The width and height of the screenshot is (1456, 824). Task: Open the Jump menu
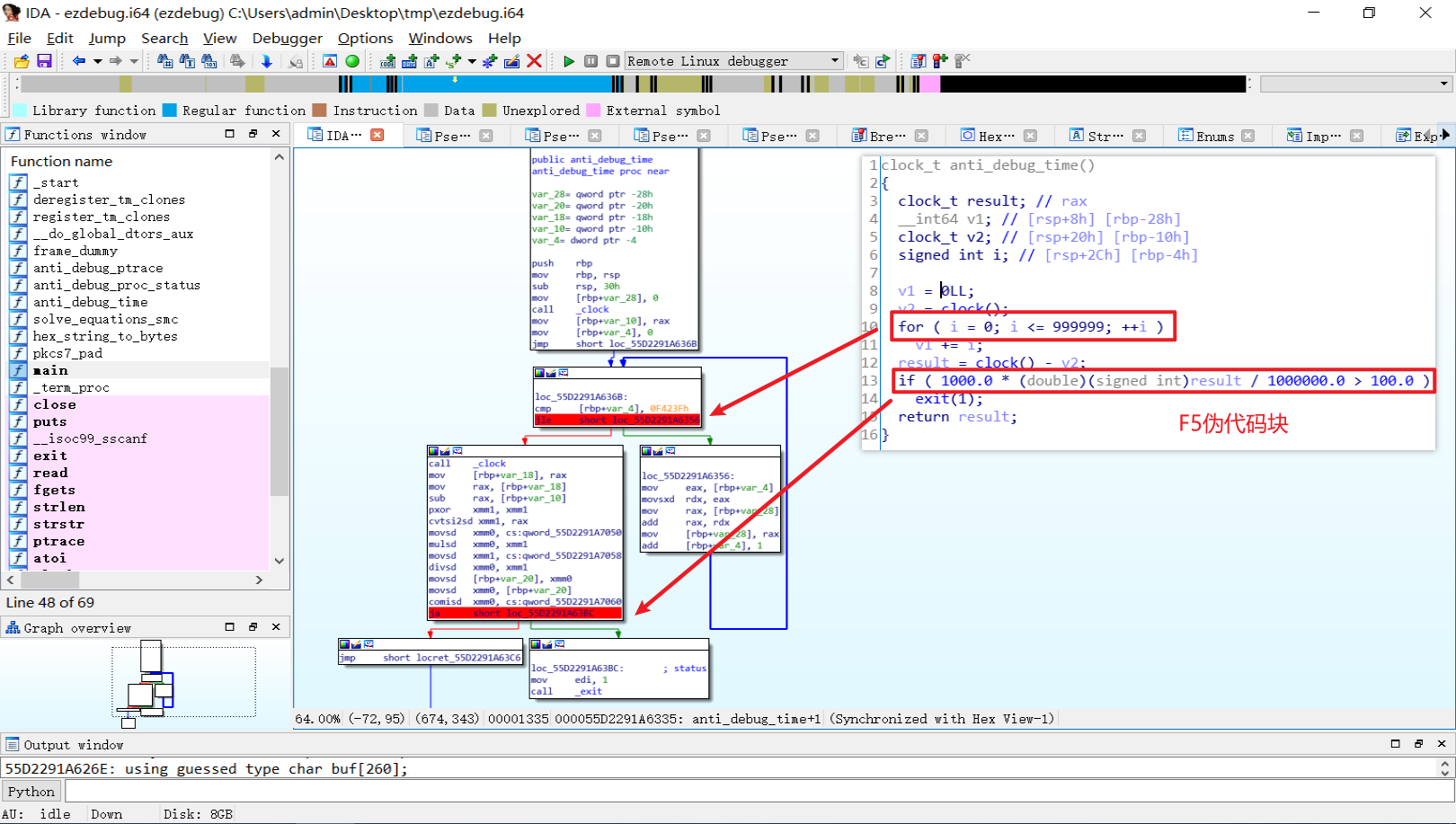click(107, 38)
